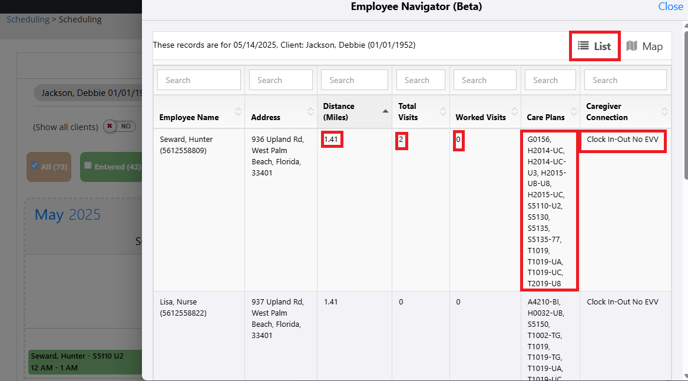This screenshot has height=381, width=688.
Task: Close the Employee Navigator panel
Action: 670,7
